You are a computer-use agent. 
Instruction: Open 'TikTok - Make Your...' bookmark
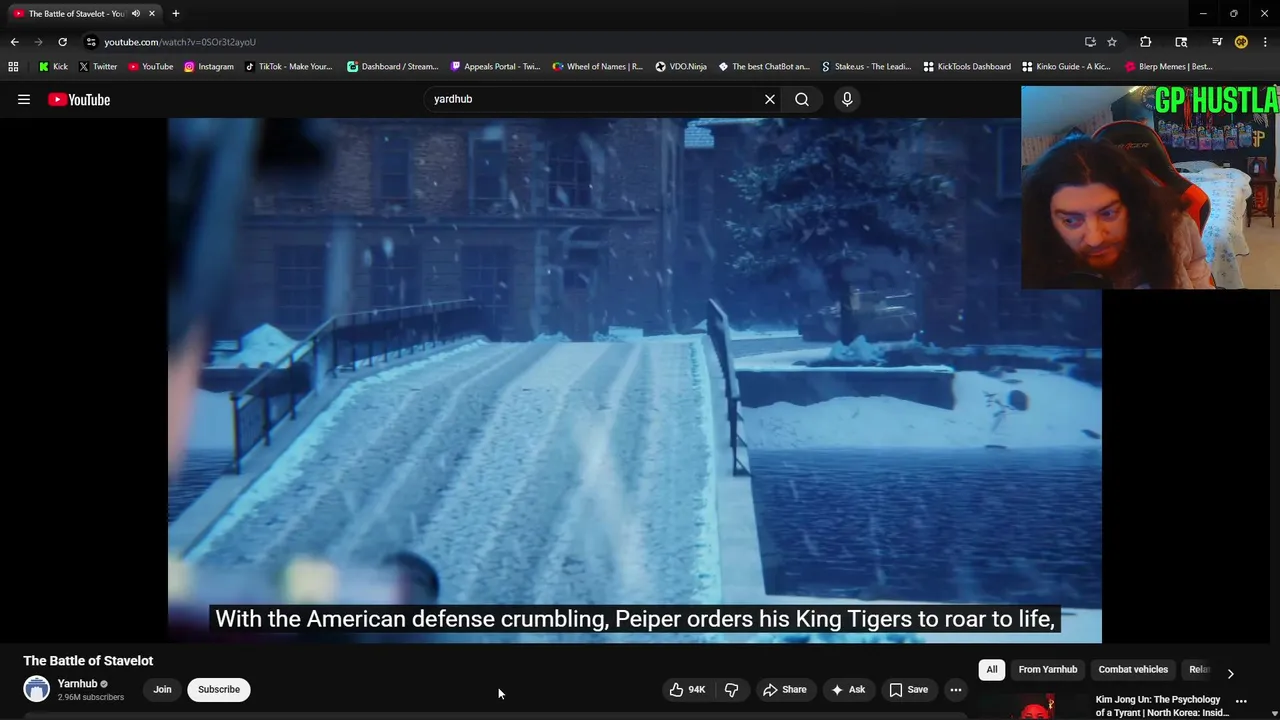click(288, 67)
